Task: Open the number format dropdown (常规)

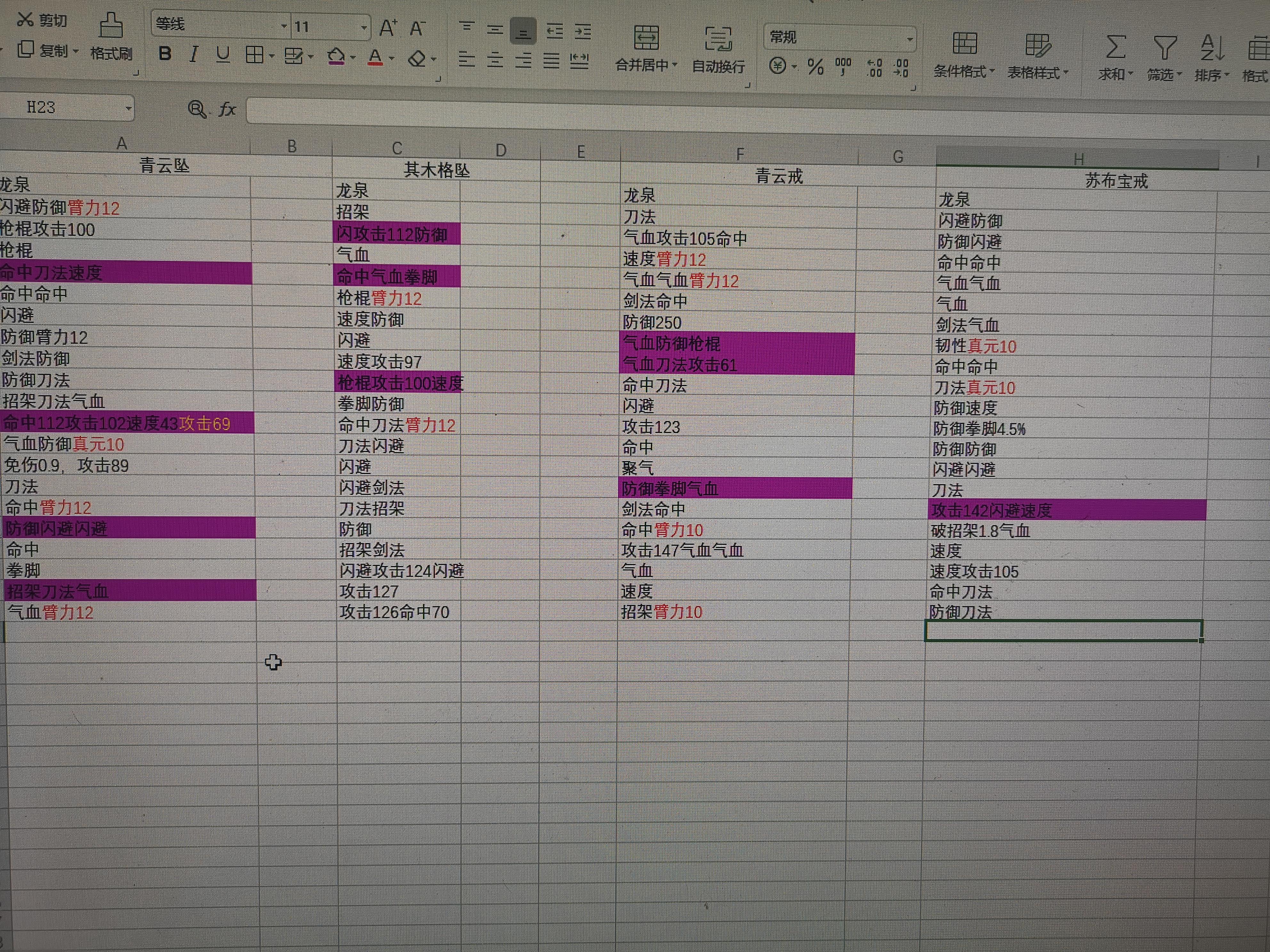Action: [x=909, y=39]
